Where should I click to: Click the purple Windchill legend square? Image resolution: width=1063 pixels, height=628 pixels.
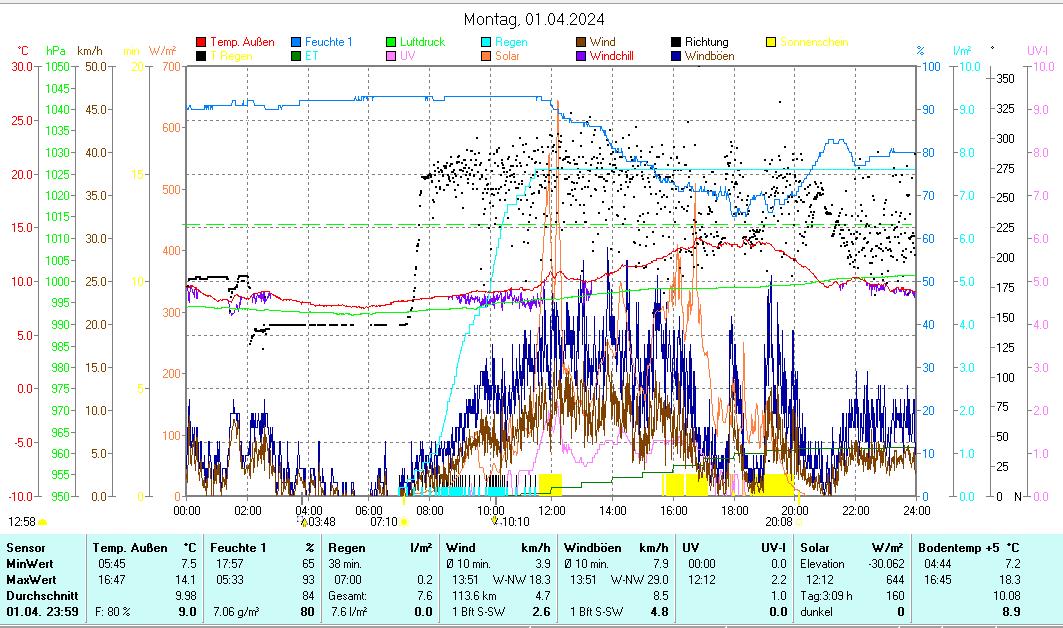point(581,56)
